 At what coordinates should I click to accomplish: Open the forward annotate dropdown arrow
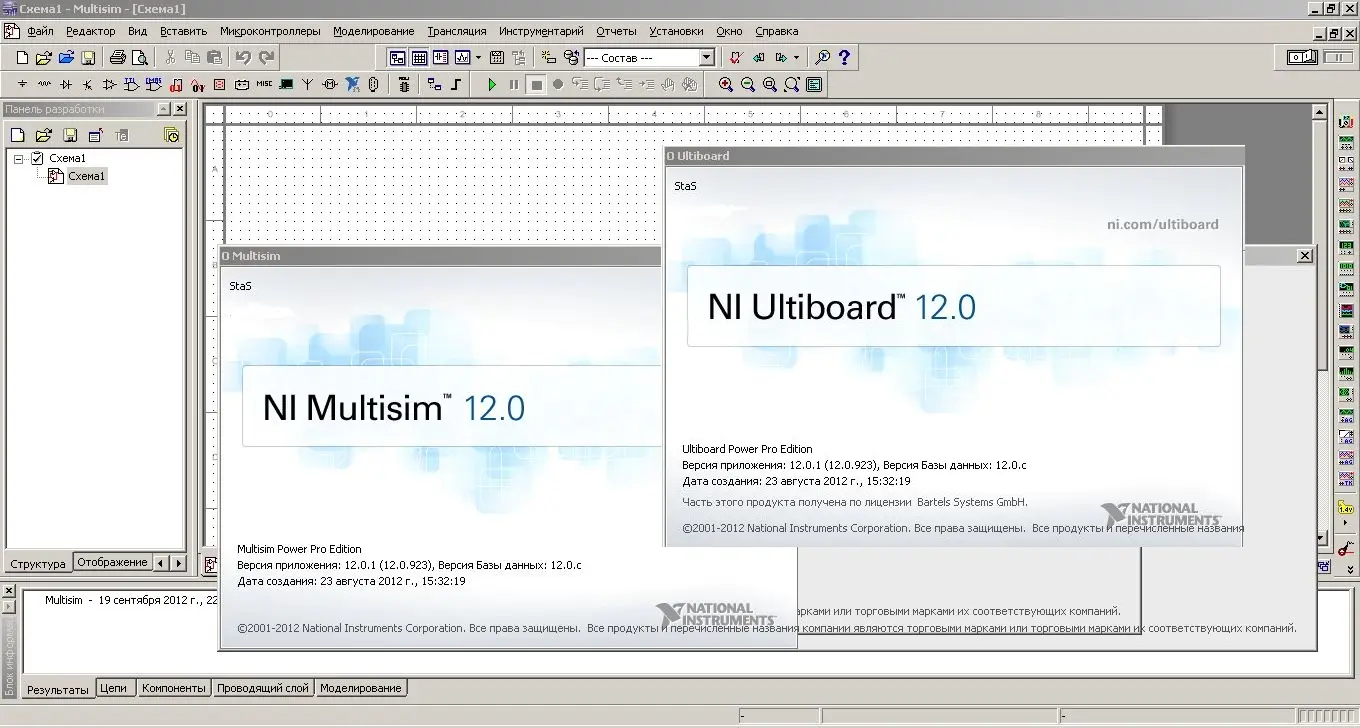click(x=796, y=58)
